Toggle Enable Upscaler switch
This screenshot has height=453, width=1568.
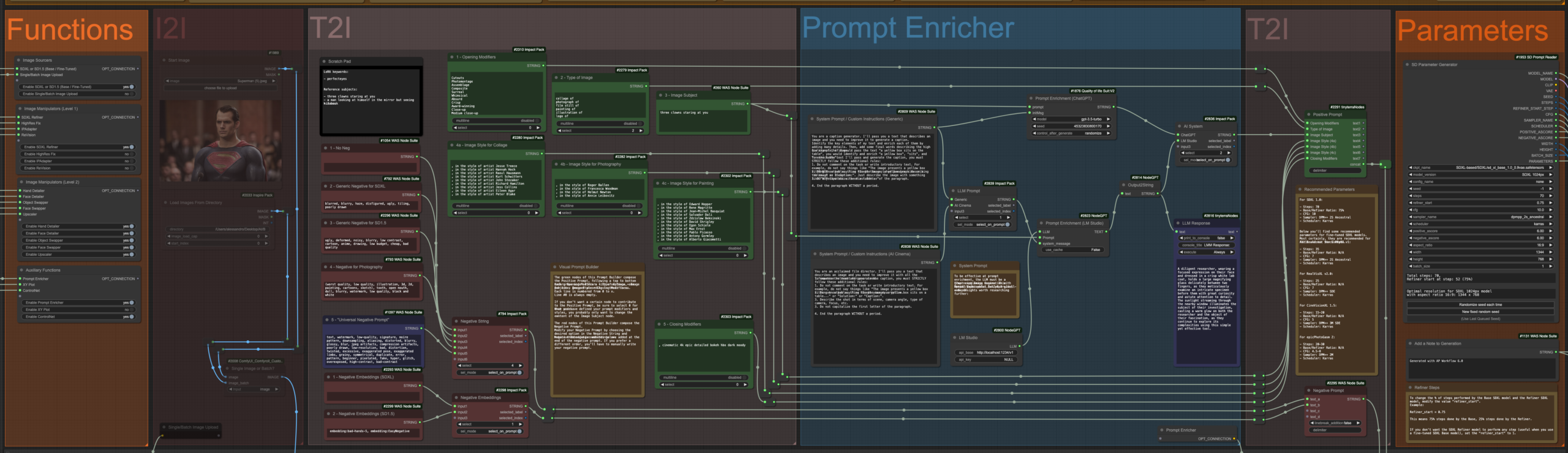pos(131,255)
